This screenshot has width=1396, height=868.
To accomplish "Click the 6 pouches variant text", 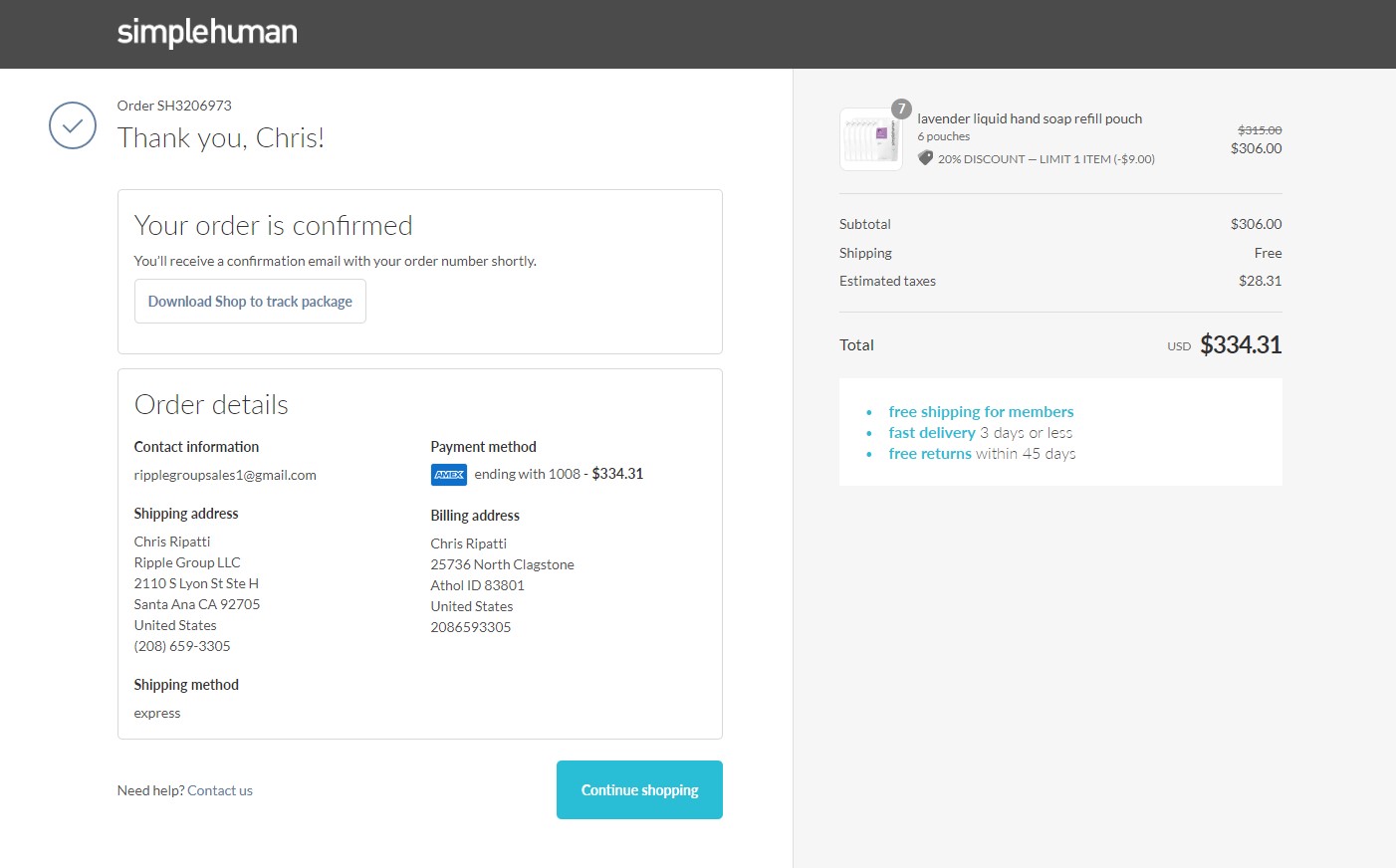I will [943, 136].
